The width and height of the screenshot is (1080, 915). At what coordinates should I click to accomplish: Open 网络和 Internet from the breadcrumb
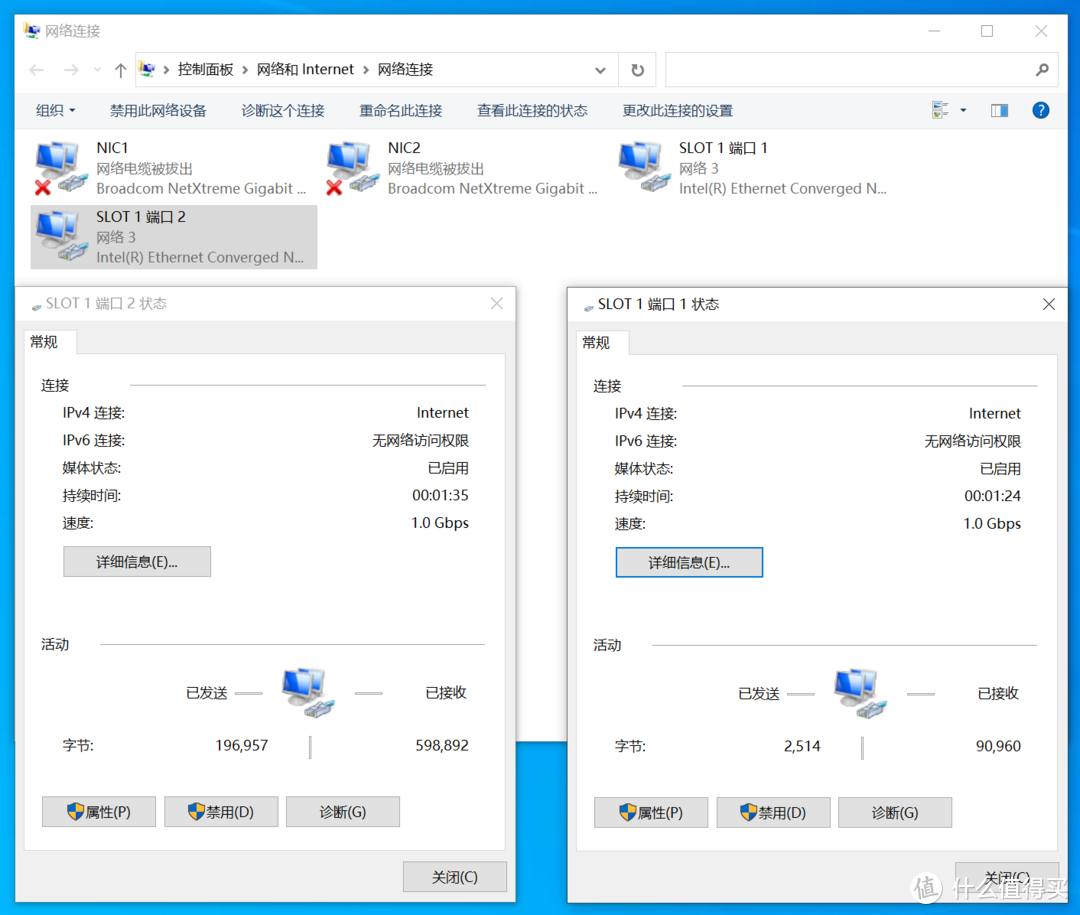pos(305,69)
